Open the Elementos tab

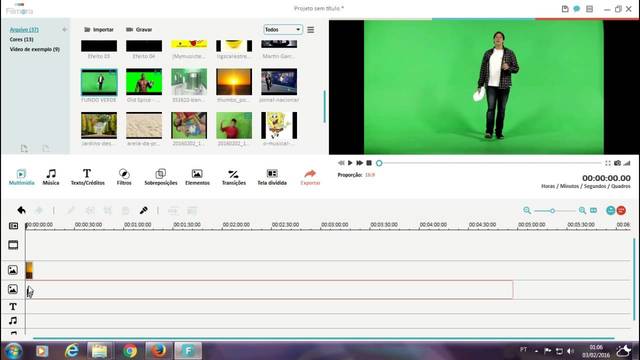tap(197, 177)
